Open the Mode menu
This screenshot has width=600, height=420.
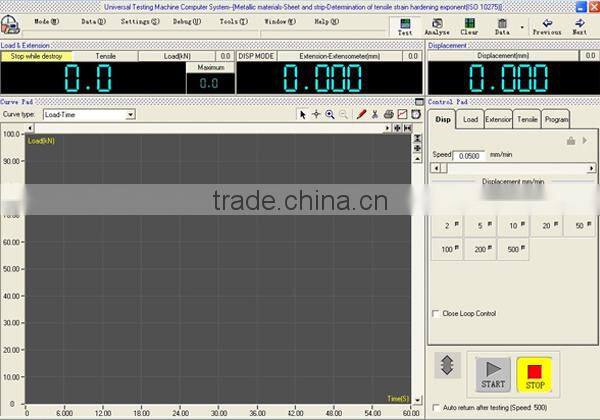pos(46,22)
